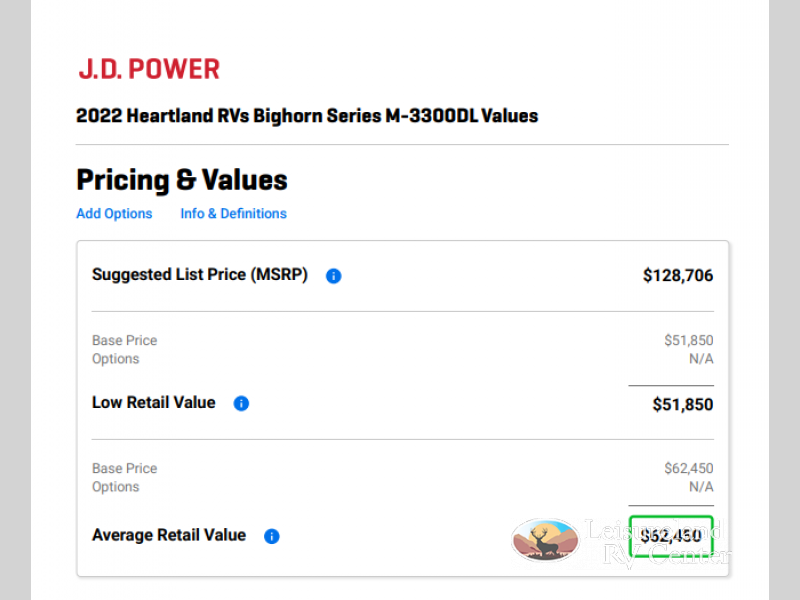Image resolution: width=800 pixels, height=600 pixels.
Task: Click the 2022 Heartland Bighorn M-3300DL title
Action: click(x=307, y=116)
